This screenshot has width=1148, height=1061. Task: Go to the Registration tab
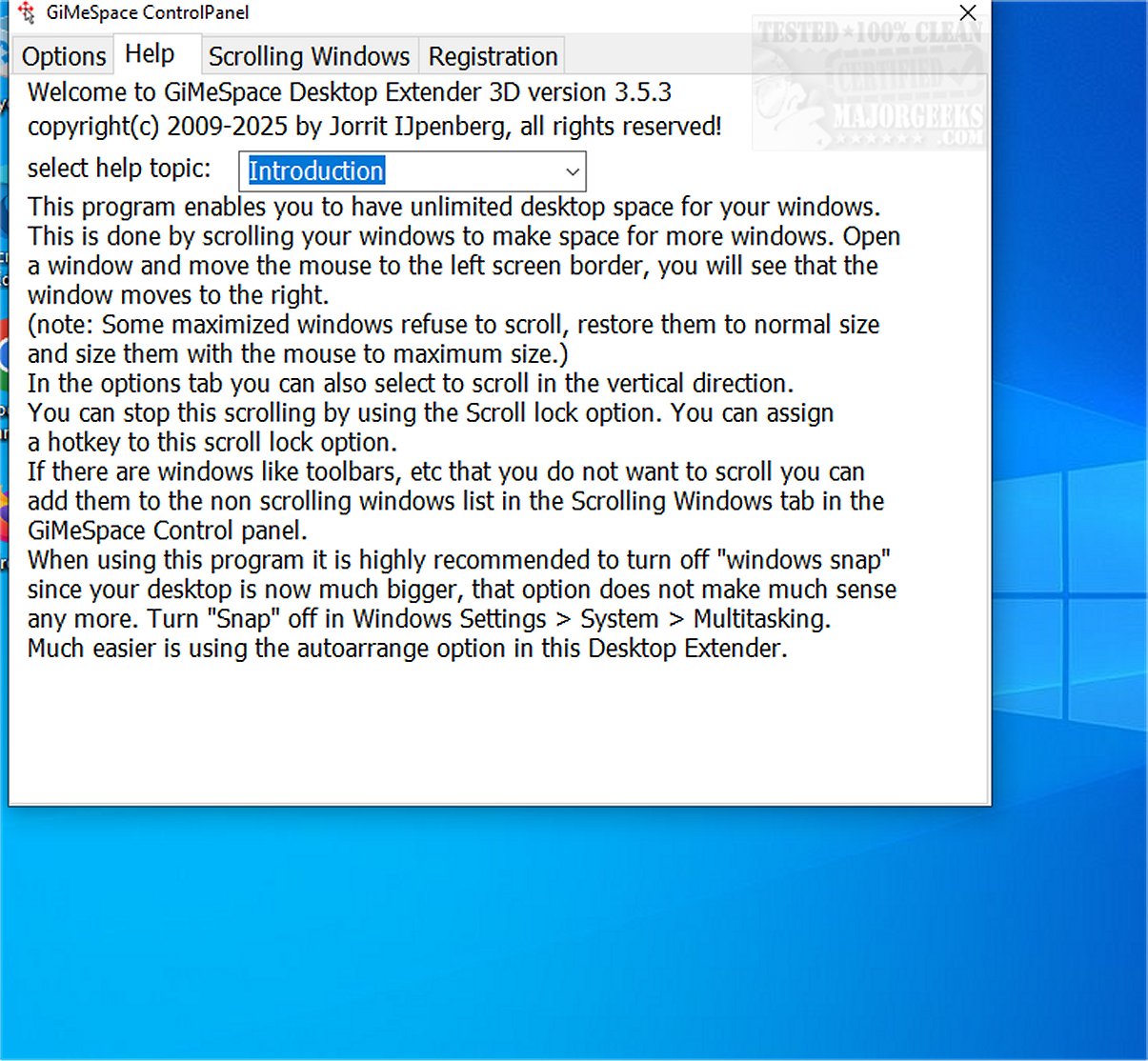click(x=493, y=56)
